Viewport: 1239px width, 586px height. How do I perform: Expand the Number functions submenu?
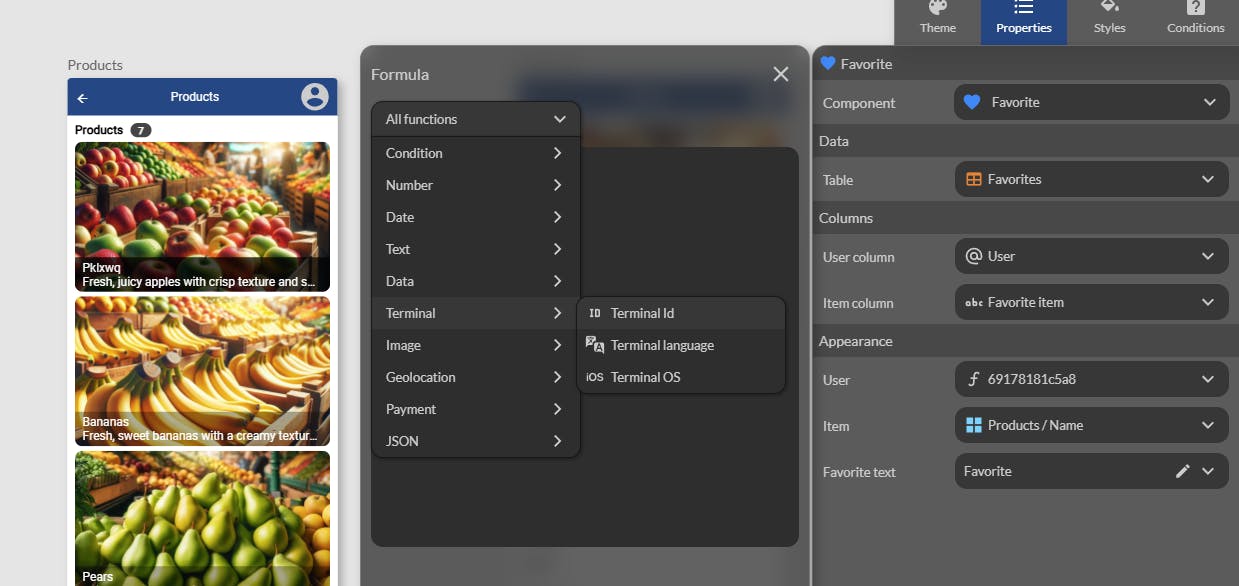click(476, 185)
